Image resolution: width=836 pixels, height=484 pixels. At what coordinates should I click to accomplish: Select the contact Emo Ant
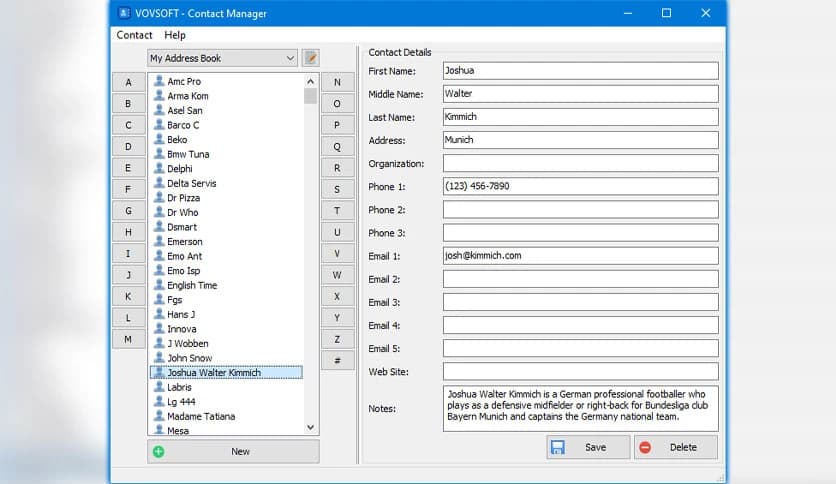click(184, 256)
